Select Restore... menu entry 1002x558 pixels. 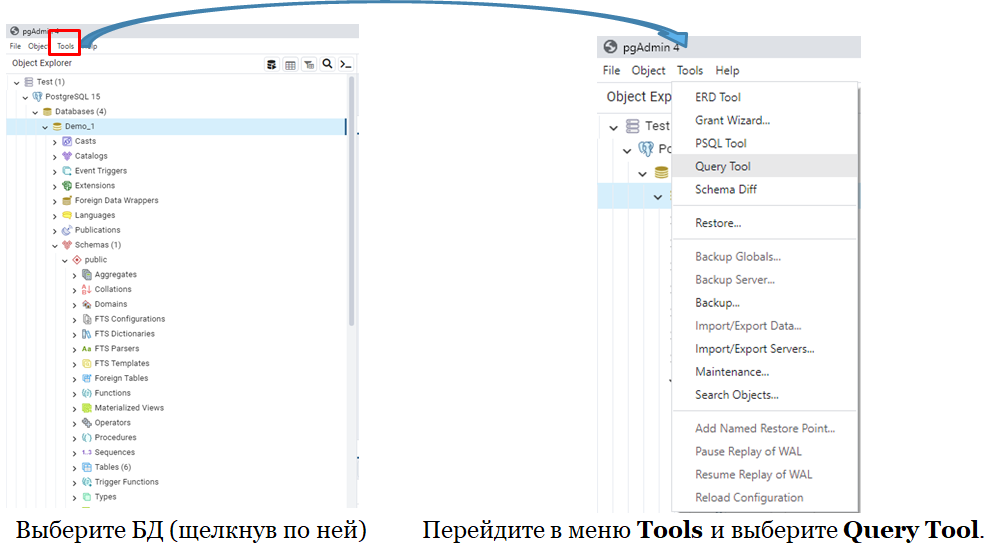pos(764,223)
